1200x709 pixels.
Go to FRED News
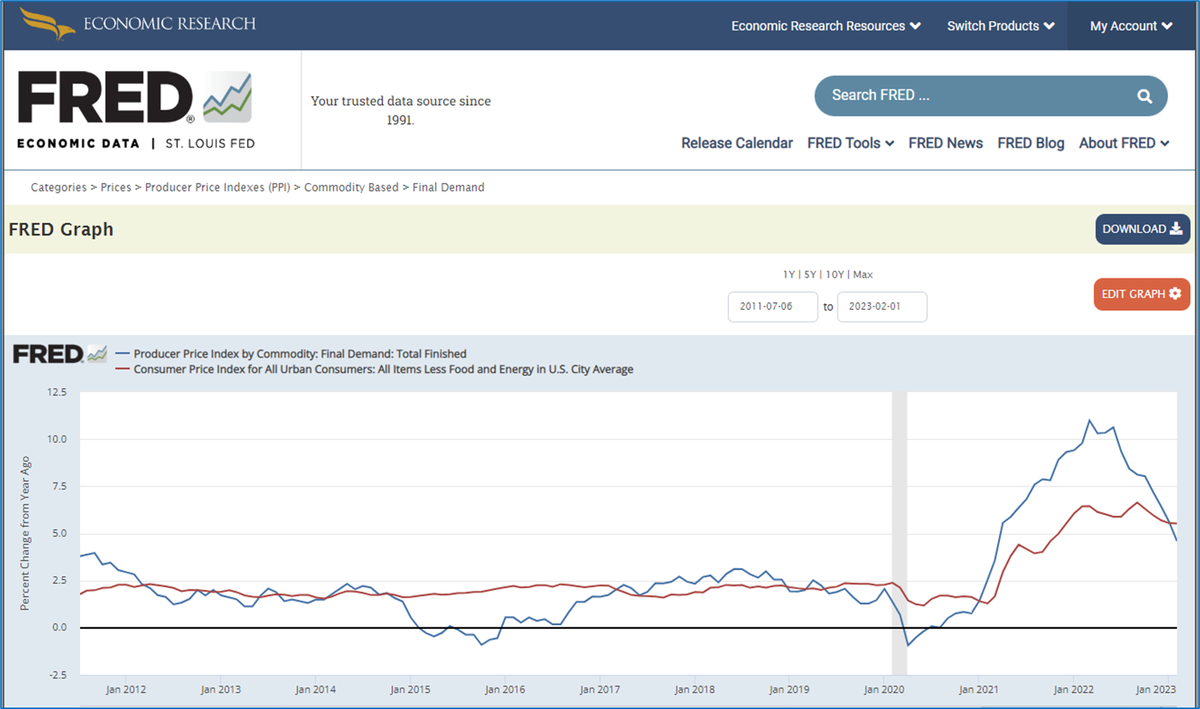point(945,143)
